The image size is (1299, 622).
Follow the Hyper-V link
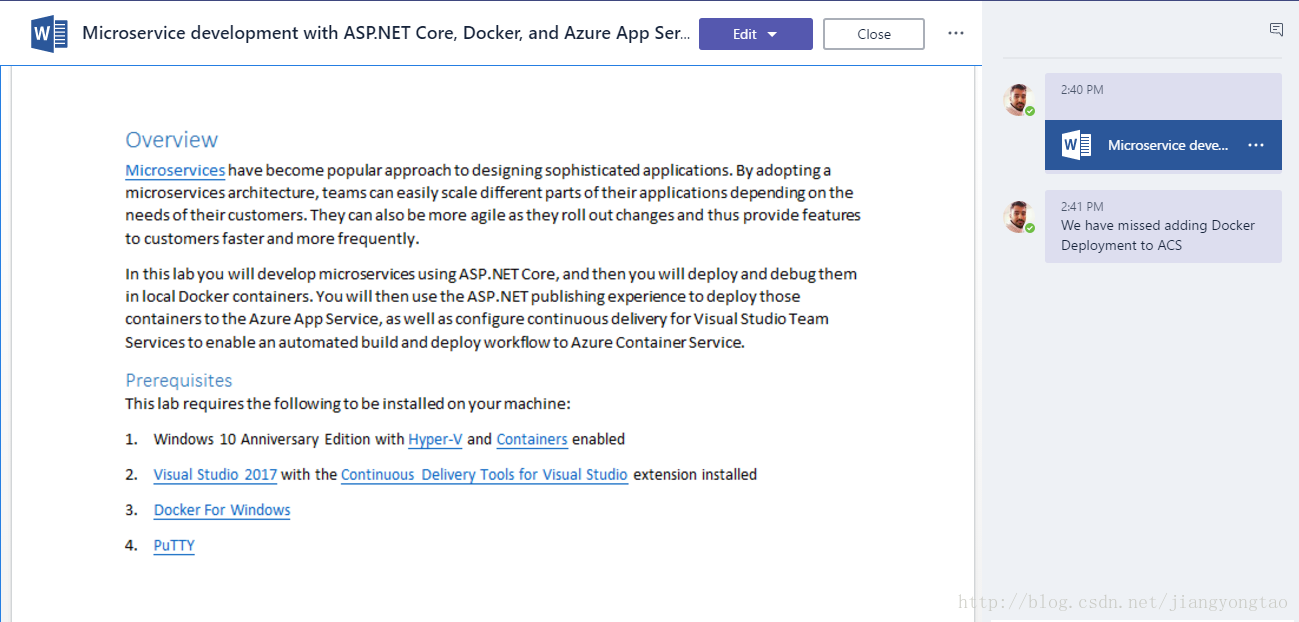coord(435,439)
